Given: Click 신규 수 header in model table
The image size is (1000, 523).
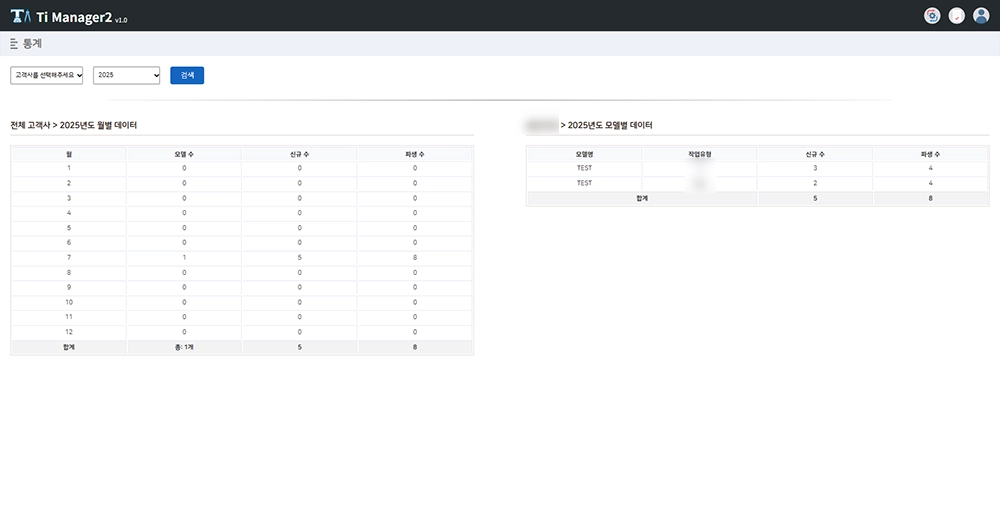Looking at the screenshot, I should 815,154.
